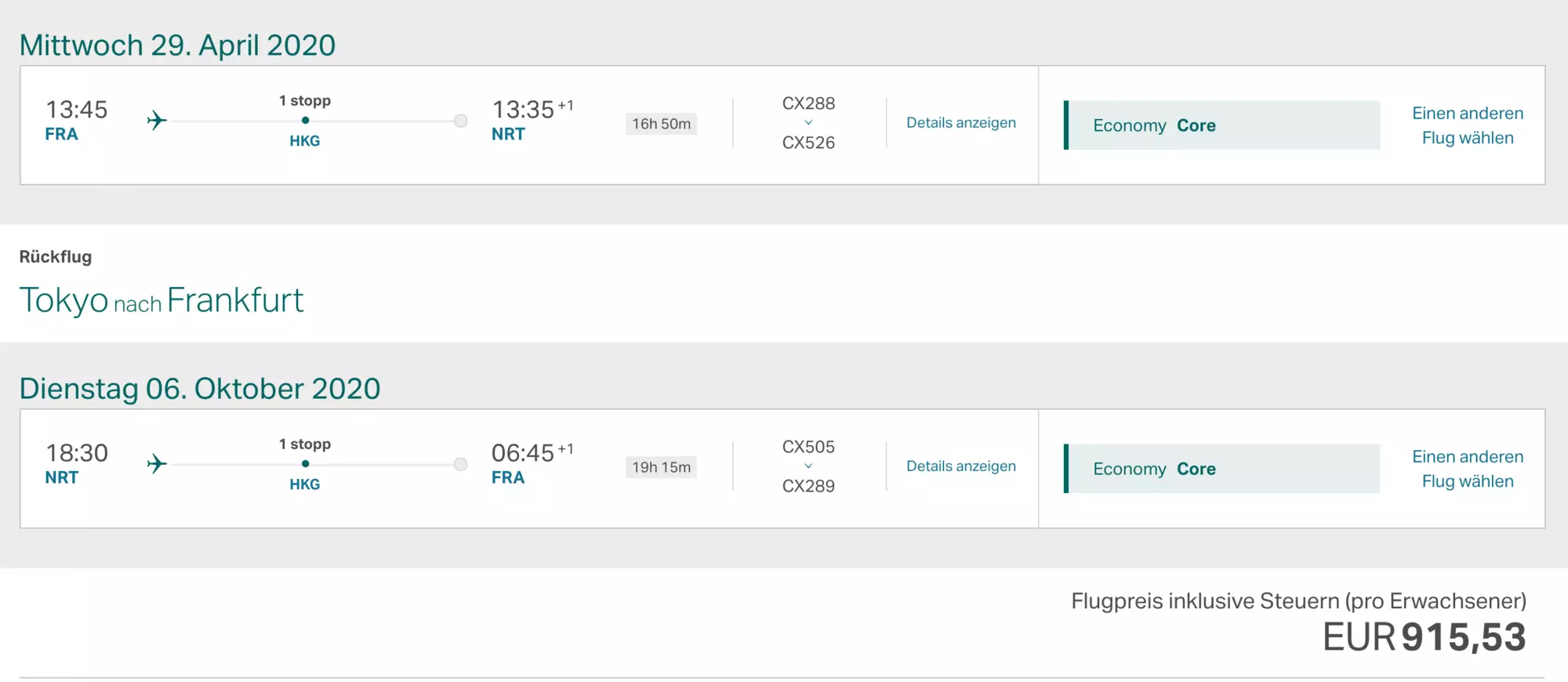This screenshot has height=682, width=1568.
Task: Select Economy Core fare for return flight
Action: [x=1221, y=469]
